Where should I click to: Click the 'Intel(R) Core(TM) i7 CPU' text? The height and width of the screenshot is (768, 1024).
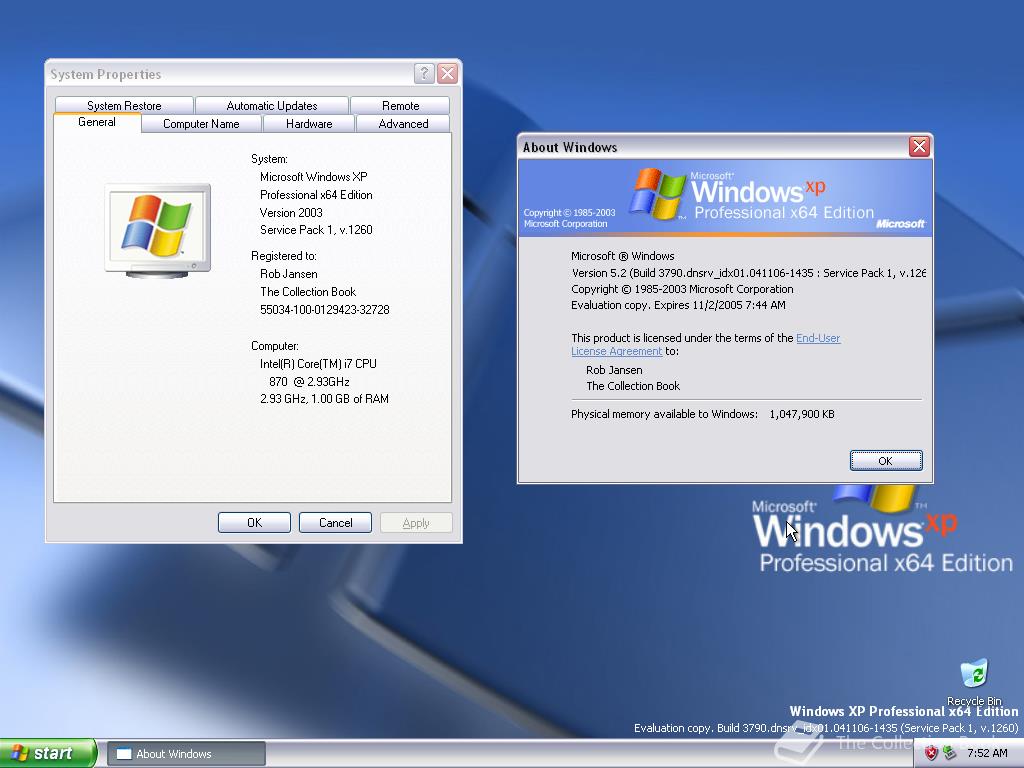point(318,364)
